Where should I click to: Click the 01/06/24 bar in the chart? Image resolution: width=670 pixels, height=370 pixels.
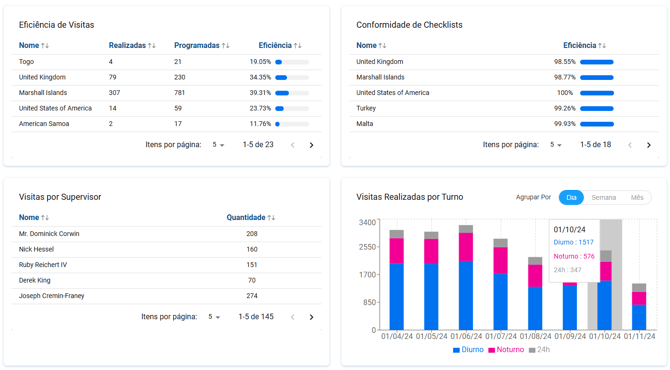pos(466,278)
